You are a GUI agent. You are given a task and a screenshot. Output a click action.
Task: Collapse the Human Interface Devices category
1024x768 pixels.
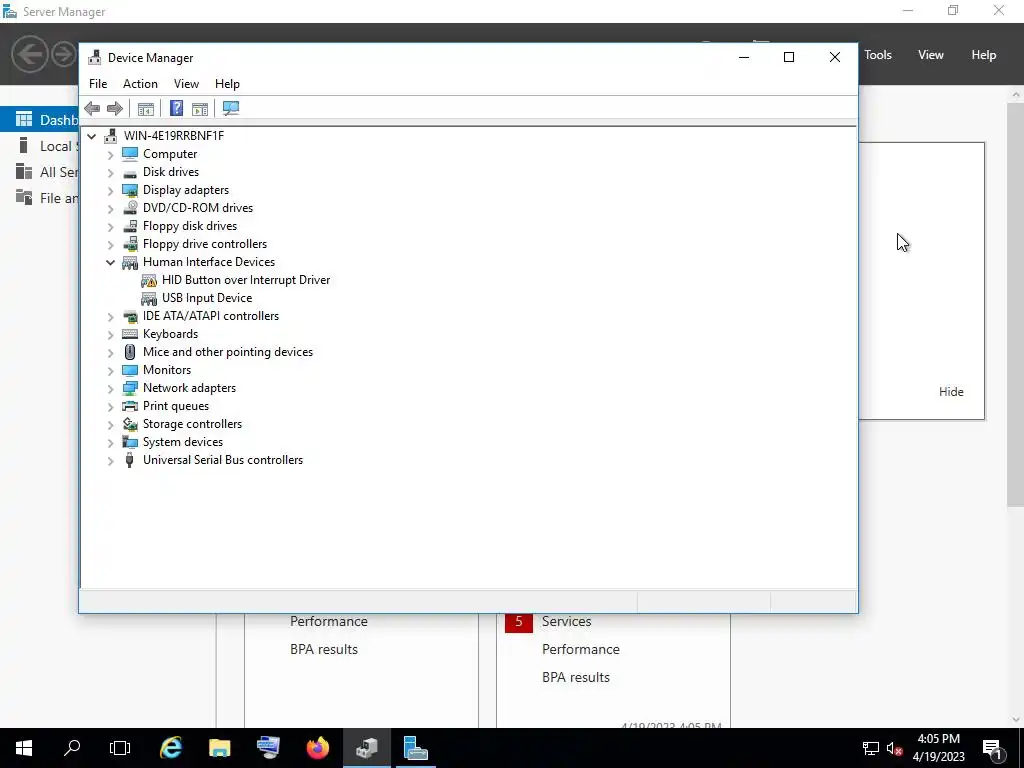110,262
